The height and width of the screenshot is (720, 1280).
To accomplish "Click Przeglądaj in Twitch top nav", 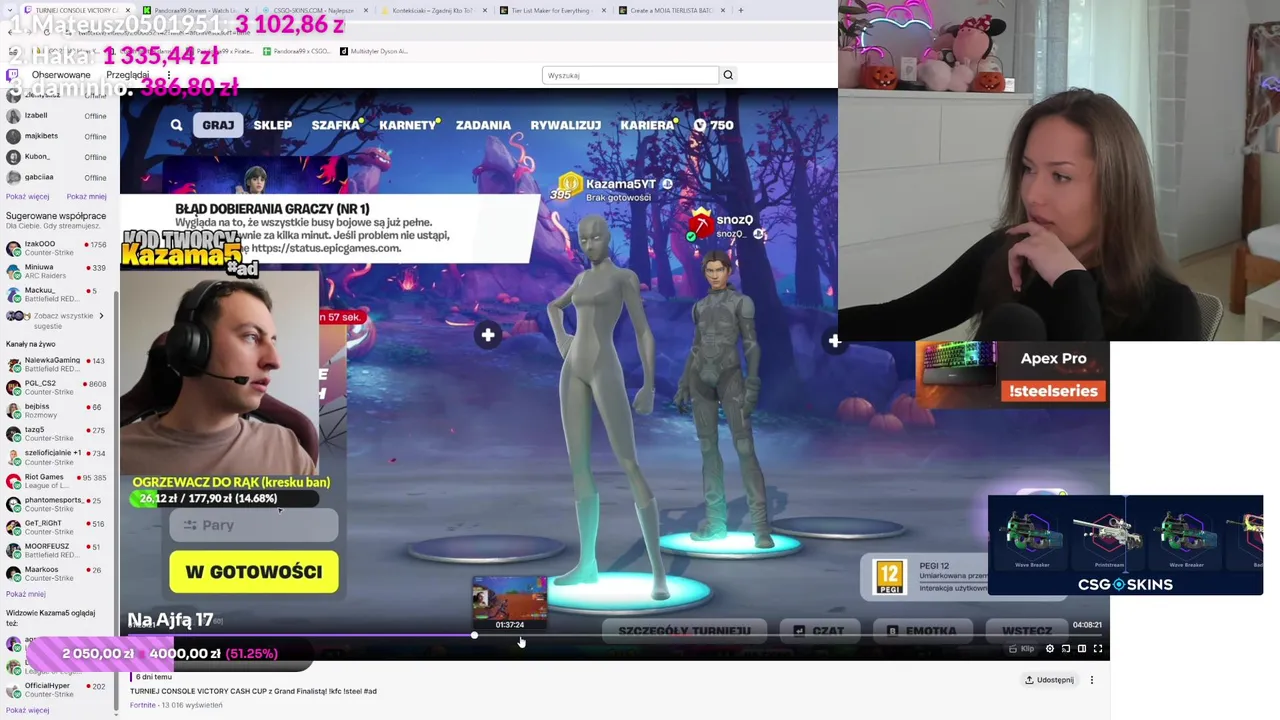I will pyautogui.click(x=127, y=75).
